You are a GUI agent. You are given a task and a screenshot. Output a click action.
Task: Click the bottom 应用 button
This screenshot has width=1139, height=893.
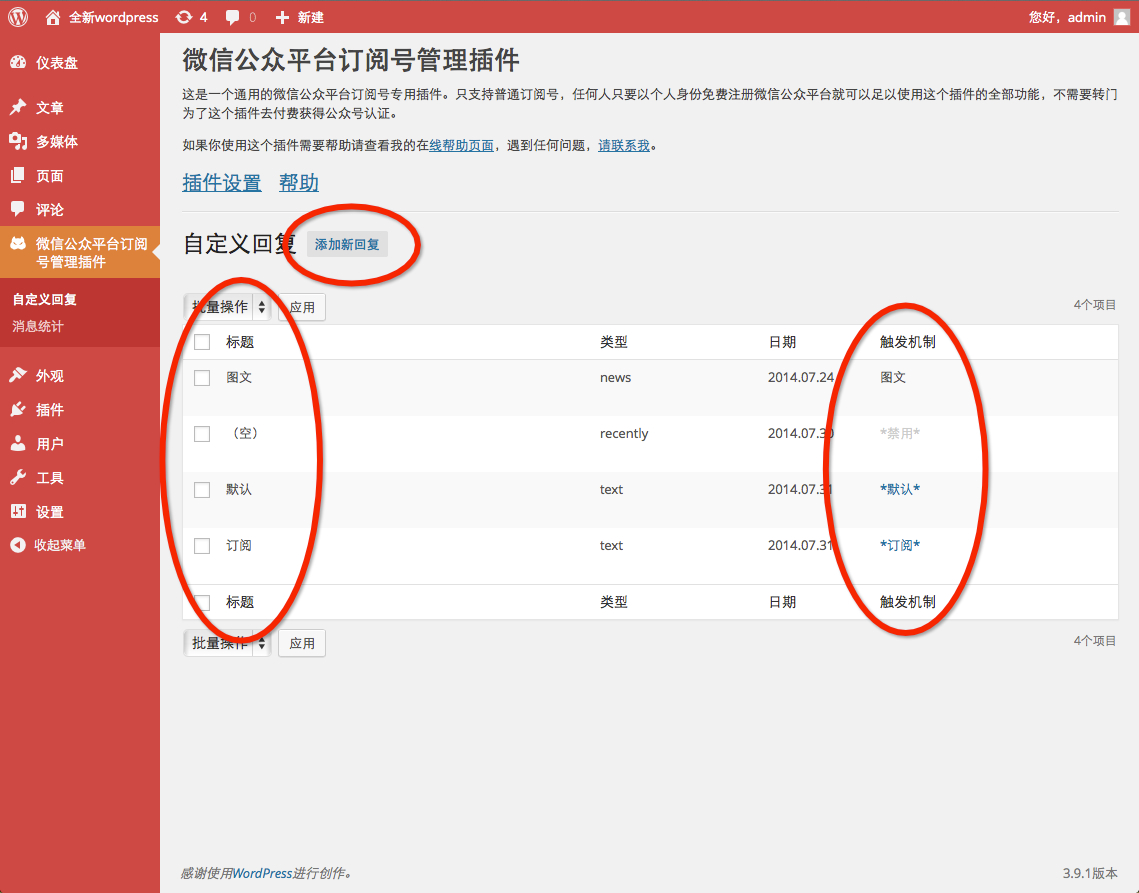pos(302,643)
